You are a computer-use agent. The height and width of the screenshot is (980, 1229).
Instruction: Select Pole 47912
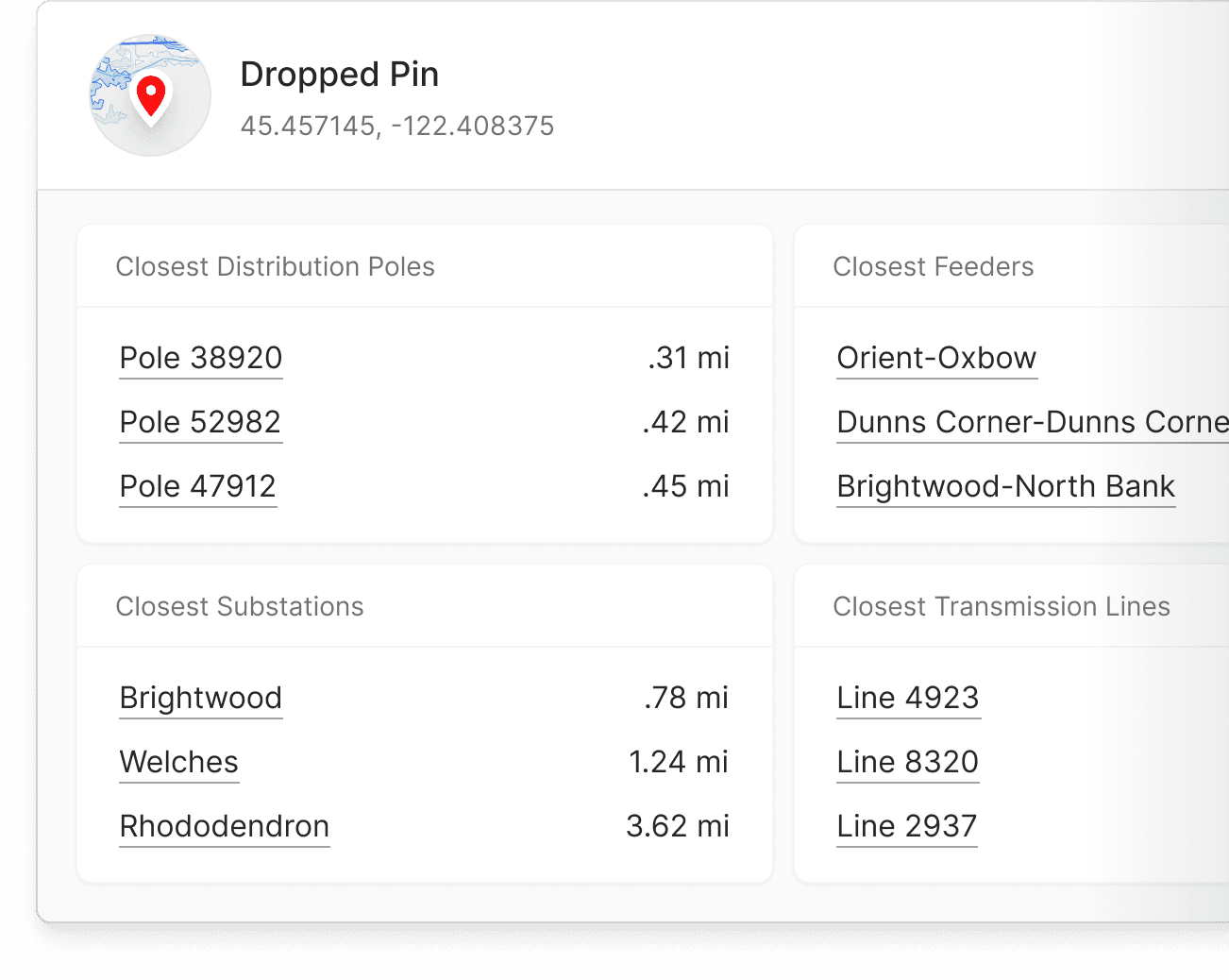(x=197, y=486)
